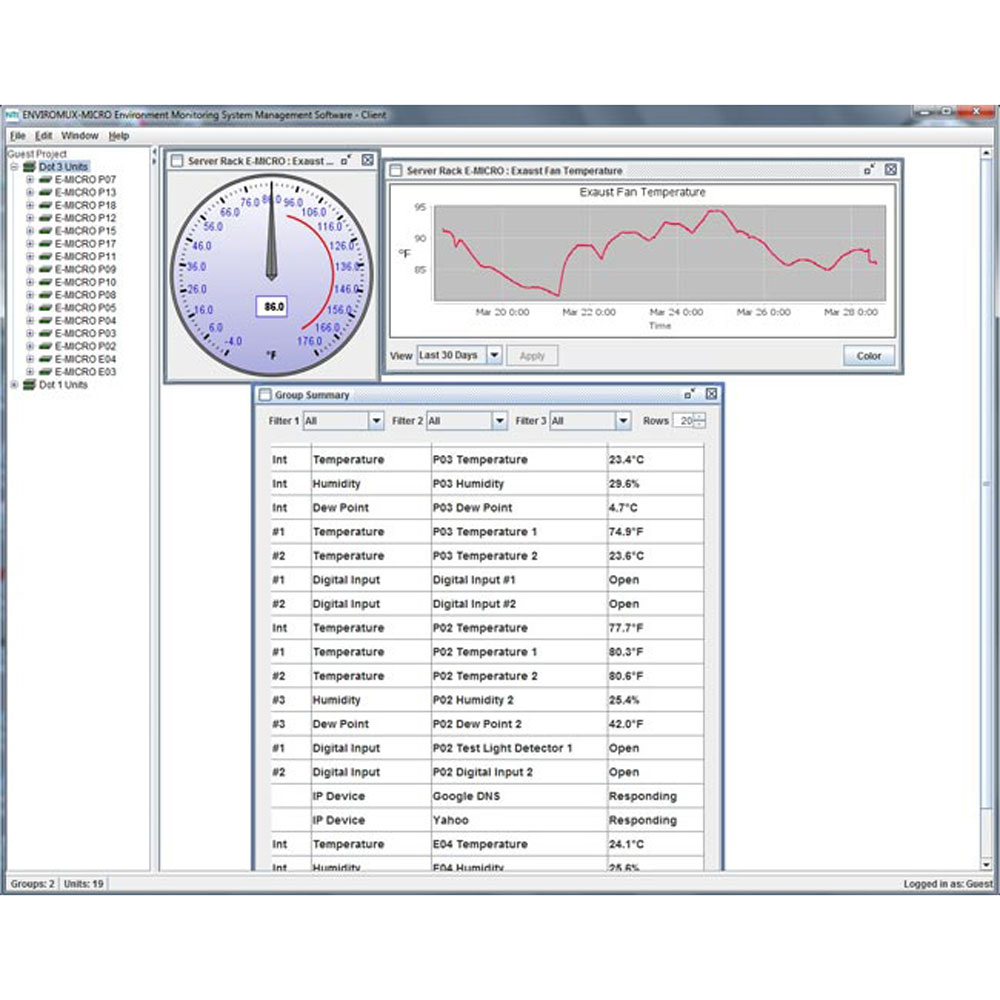
Task: Click the E-MICRO P07 device icon
Action: 45,180
